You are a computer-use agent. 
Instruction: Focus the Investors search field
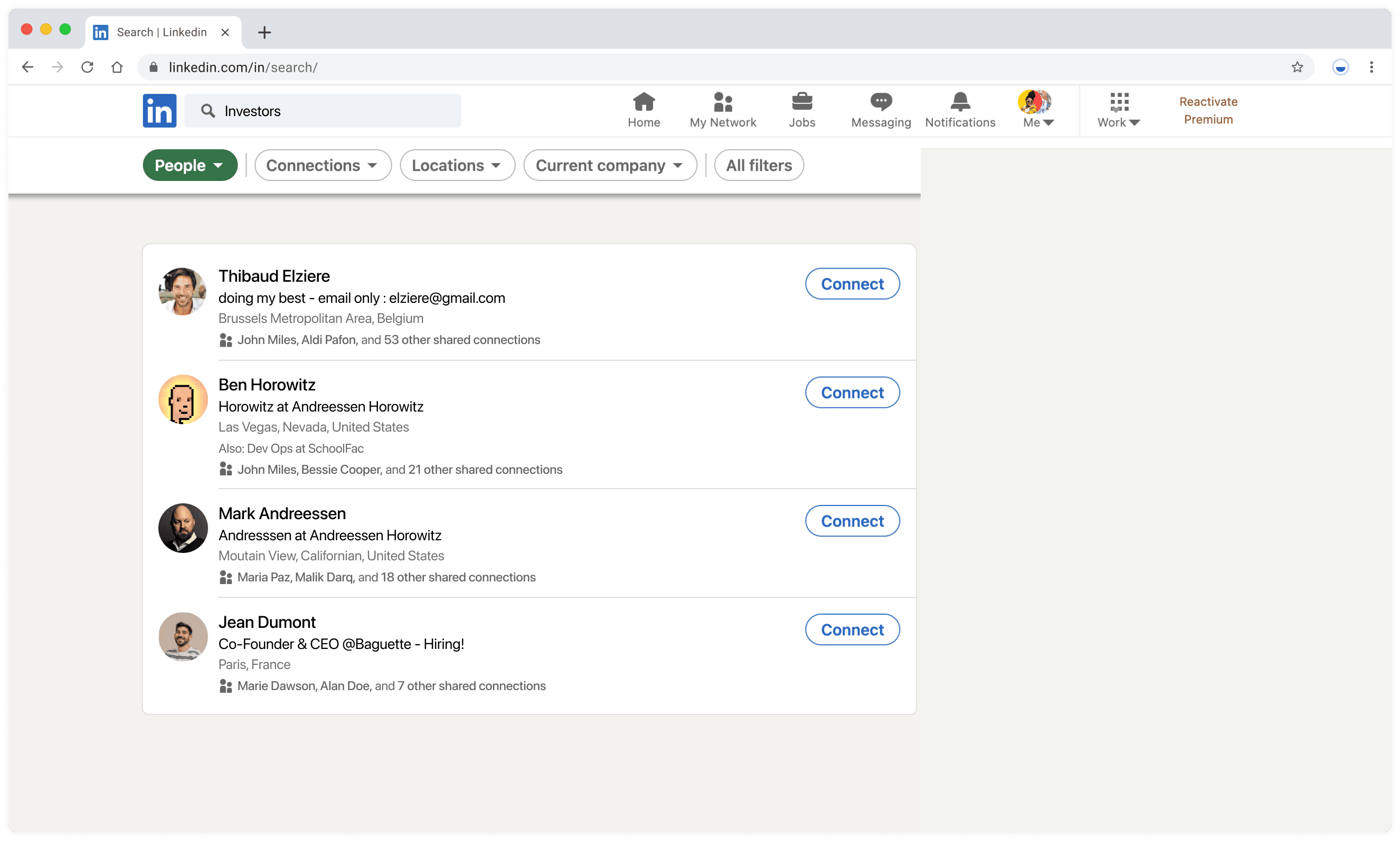tap(323, 110)
